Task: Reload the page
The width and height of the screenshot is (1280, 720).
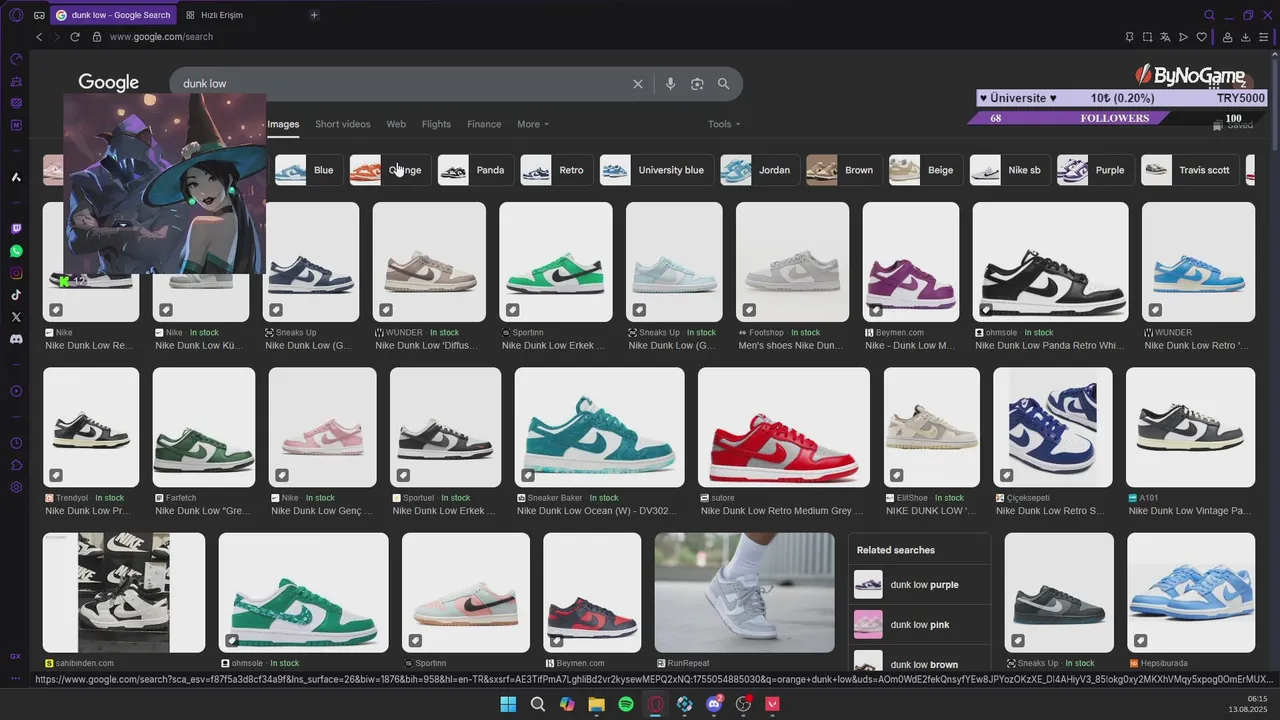Action: click(x=74, y=37)
